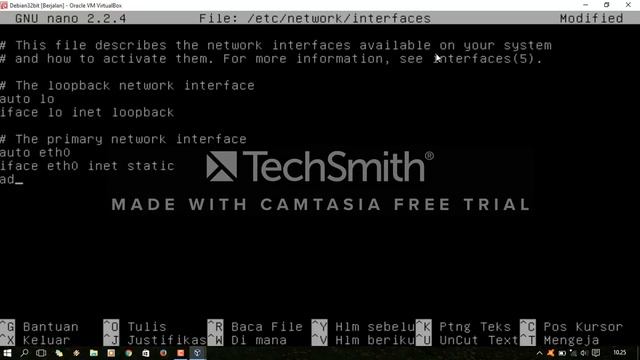The width and height of the screenshot is (640, 360).
Task: Click ^J Justifikasi shortcut
Action: (155, 340)
